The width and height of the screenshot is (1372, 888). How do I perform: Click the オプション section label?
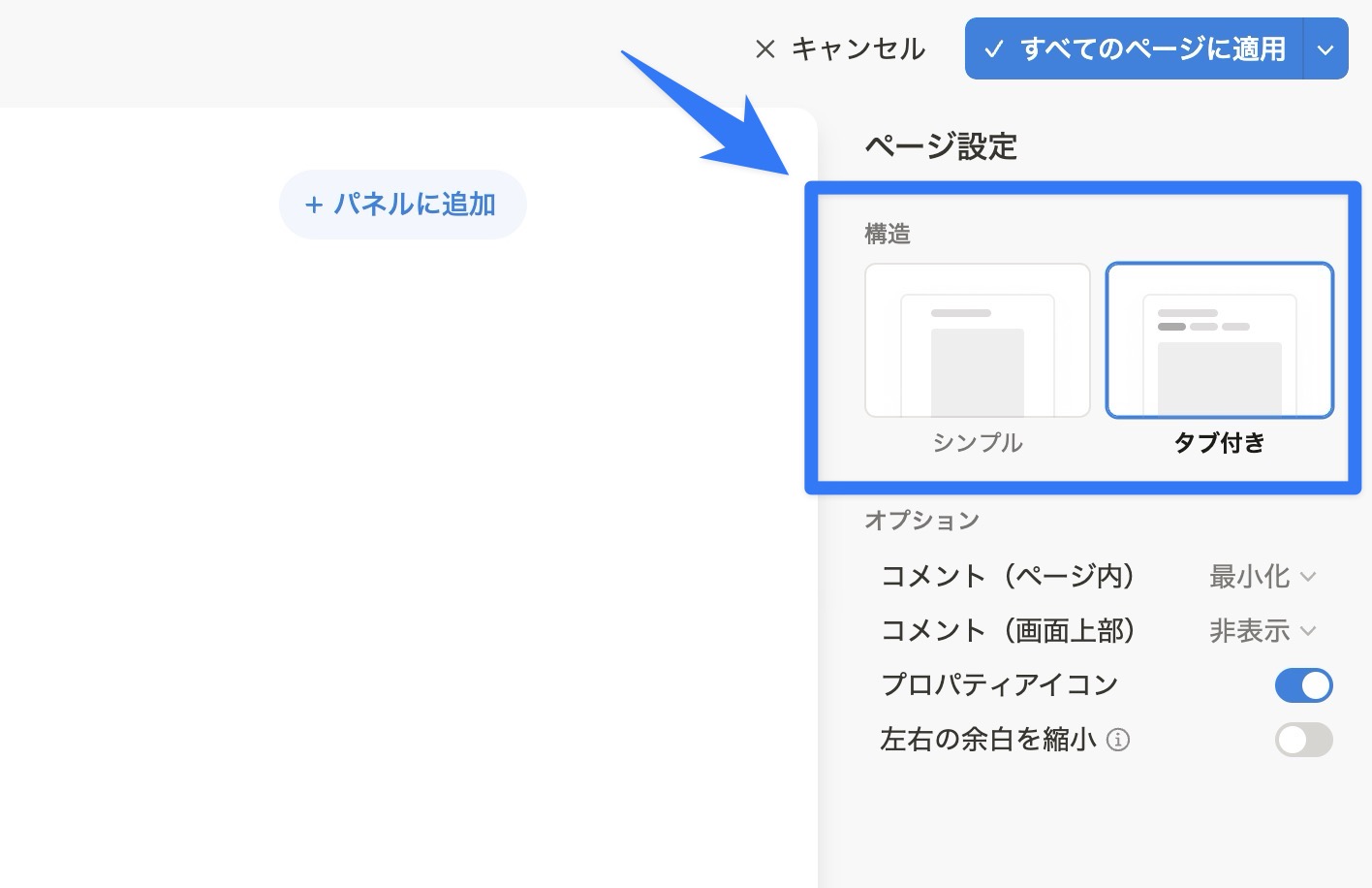coord(922,521)
